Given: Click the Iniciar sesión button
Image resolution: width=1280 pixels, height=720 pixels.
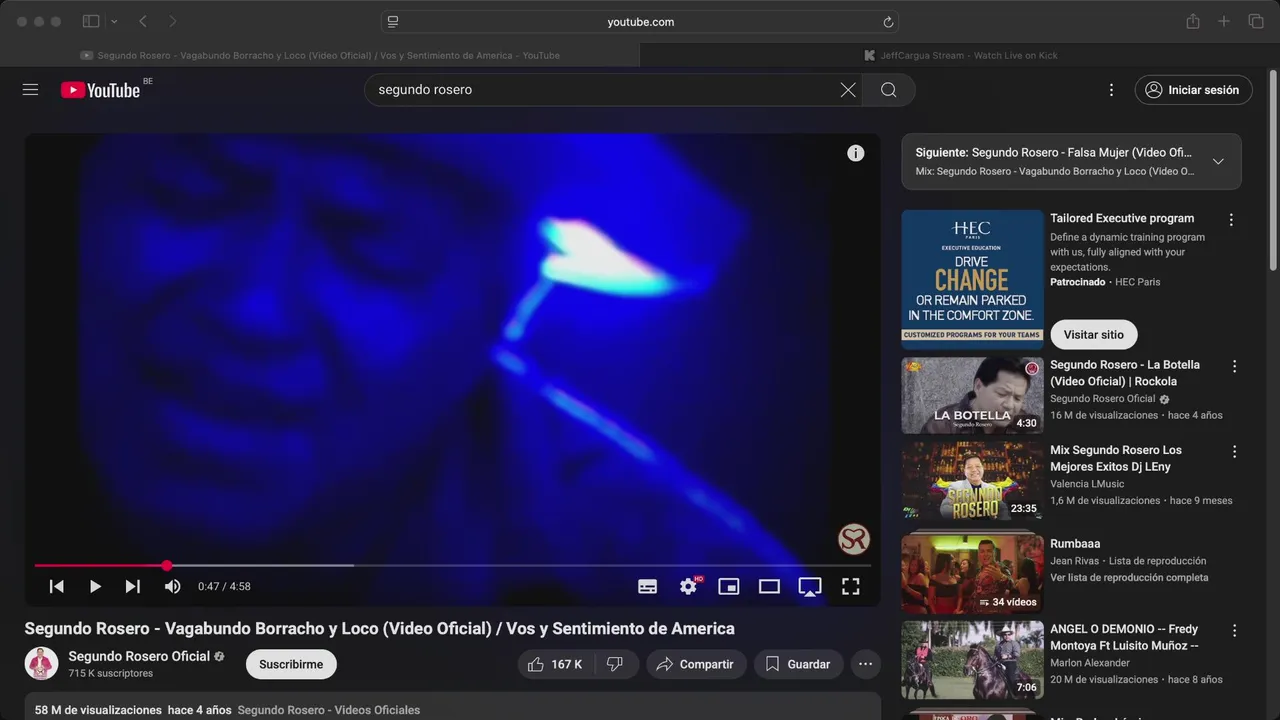Looking at the screenshot, I should (1193, 90).
